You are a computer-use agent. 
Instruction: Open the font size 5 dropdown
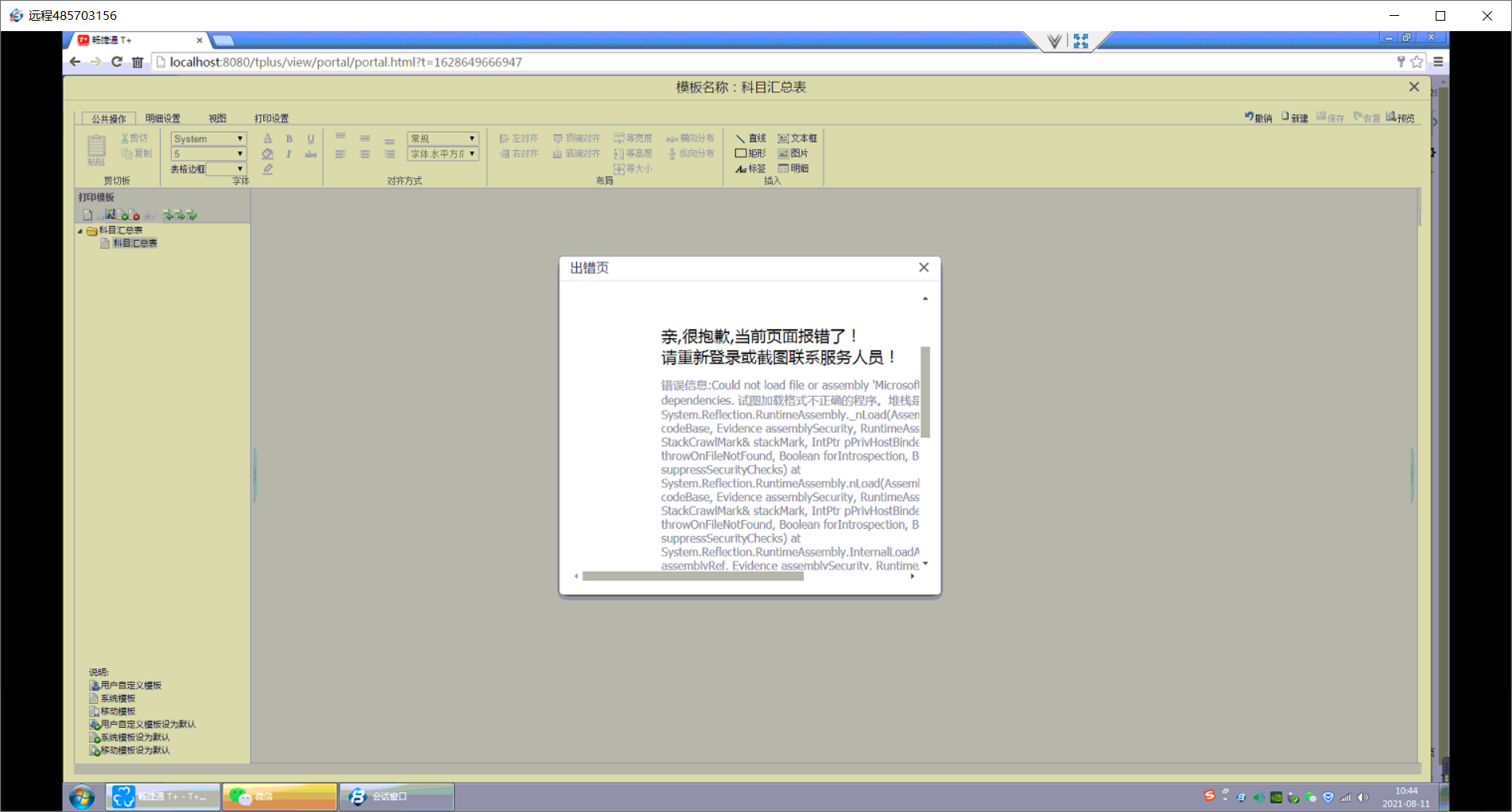[208, 153]
